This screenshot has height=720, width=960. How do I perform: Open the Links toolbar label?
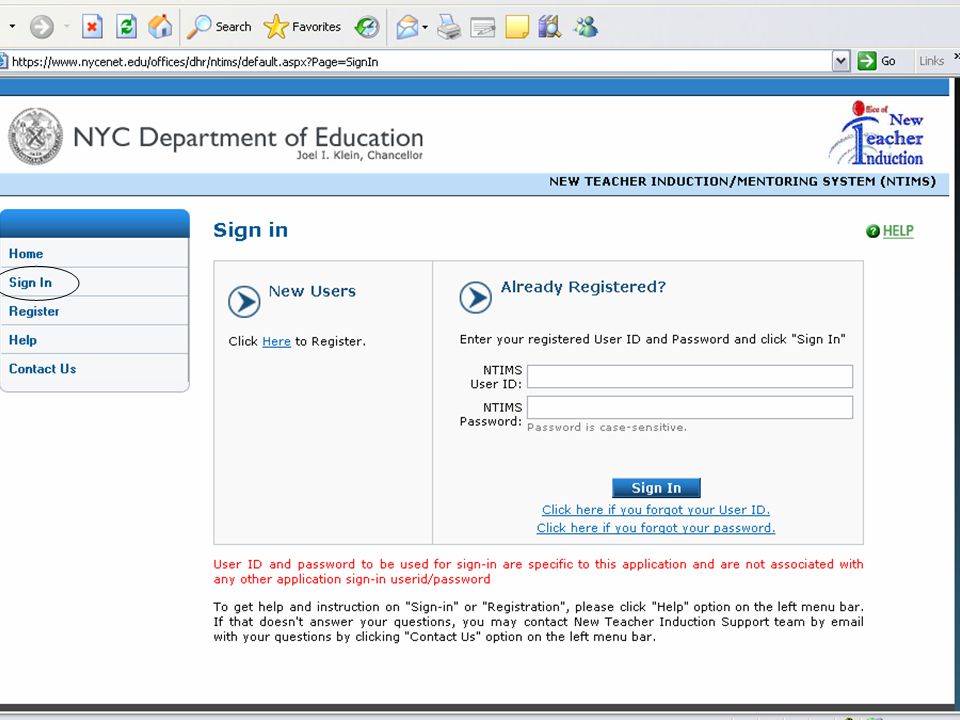pyautogui.click(x=931, y=61)
